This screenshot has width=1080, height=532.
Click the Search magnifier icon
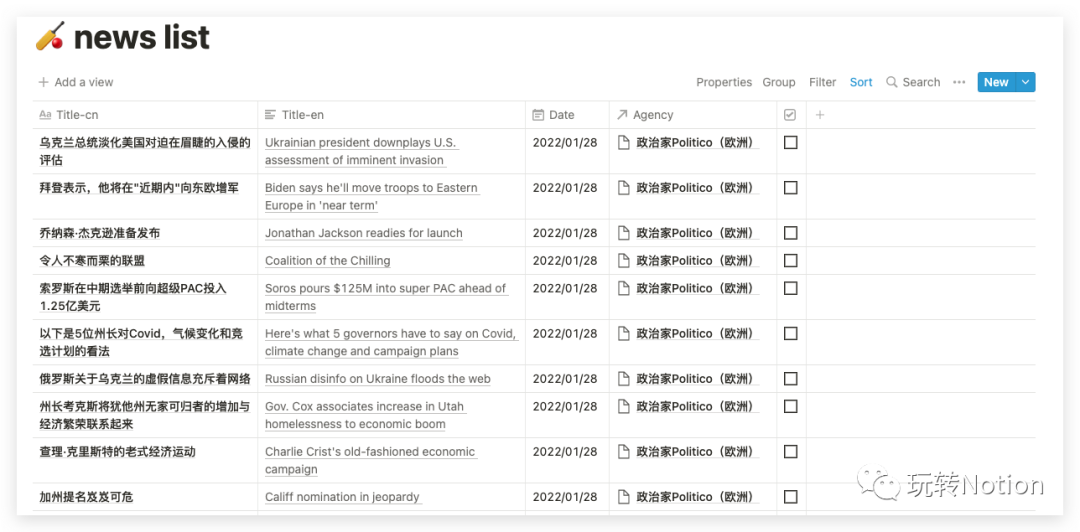(892, 82)
